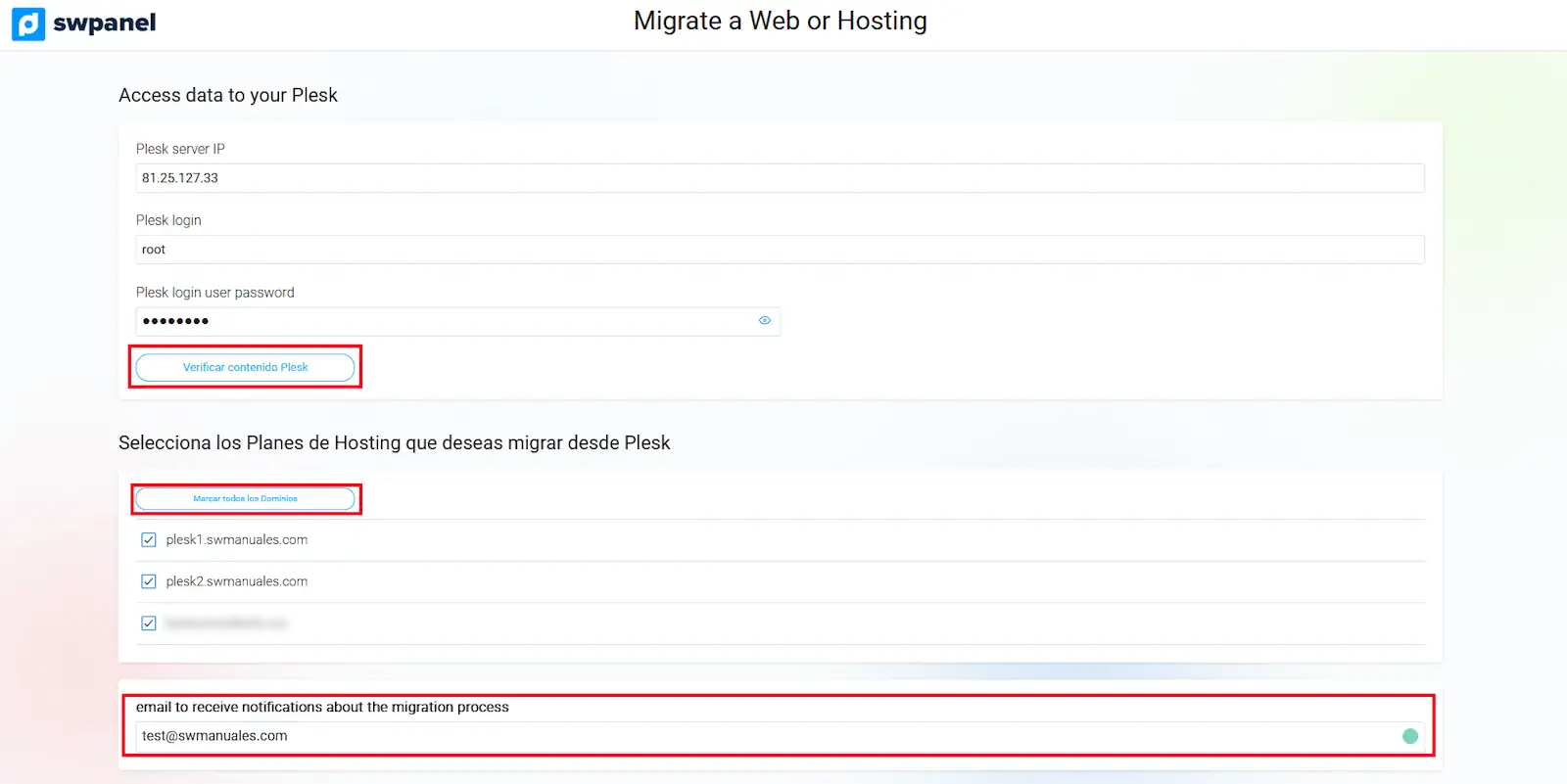Show the Plesk password with eye icon
The height and width of the screenshot is (784, 1567).
click(765, 321)
